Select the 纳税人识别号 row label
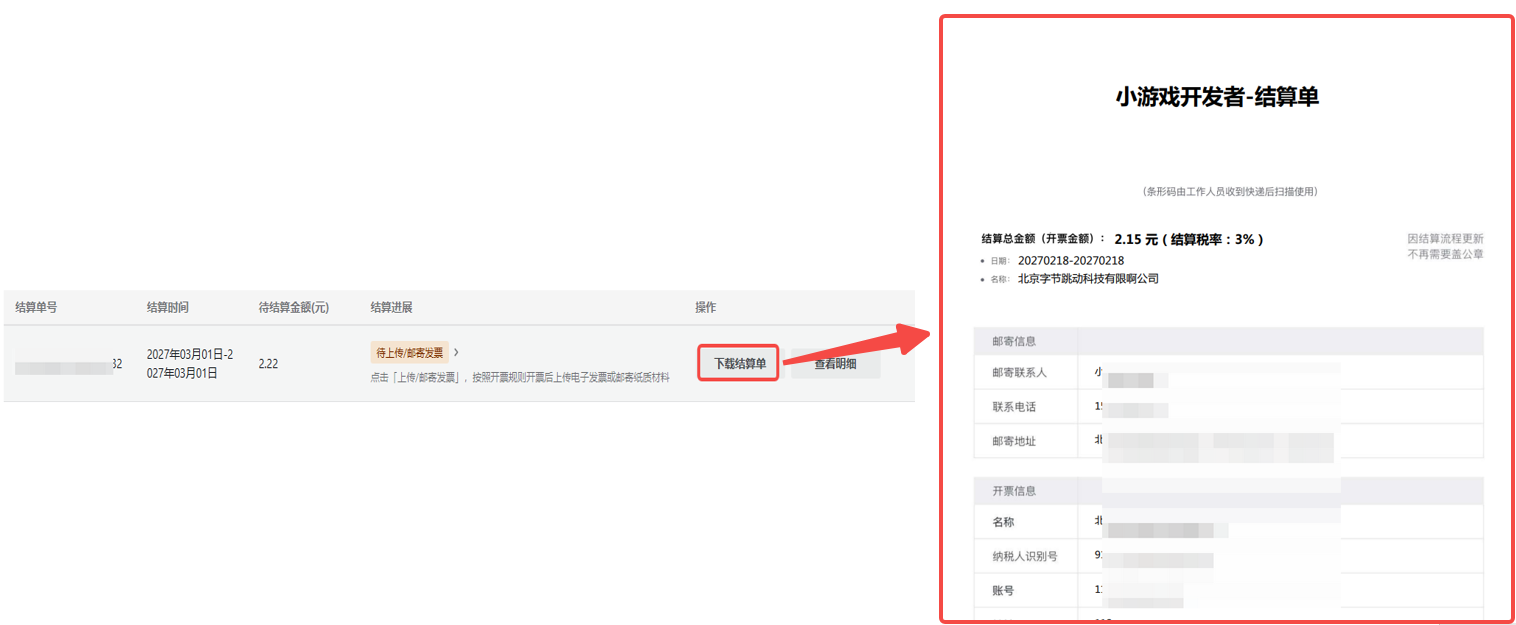Image resolution: width=1516 pixels, height=625 pixels. (x=1024, y=556)
